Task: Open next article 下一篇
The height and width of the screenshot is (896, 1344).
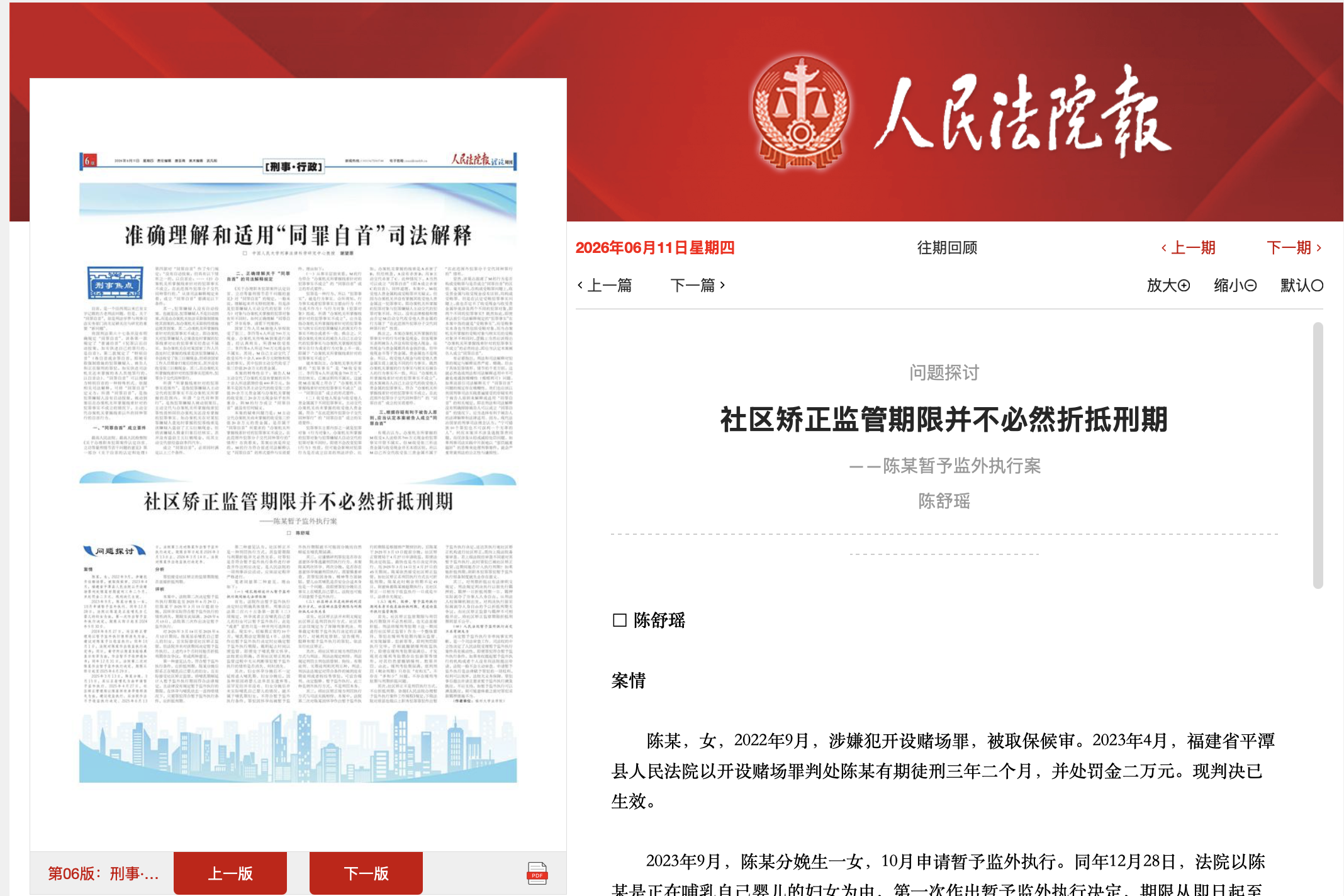Action: (x=698, y=285)
